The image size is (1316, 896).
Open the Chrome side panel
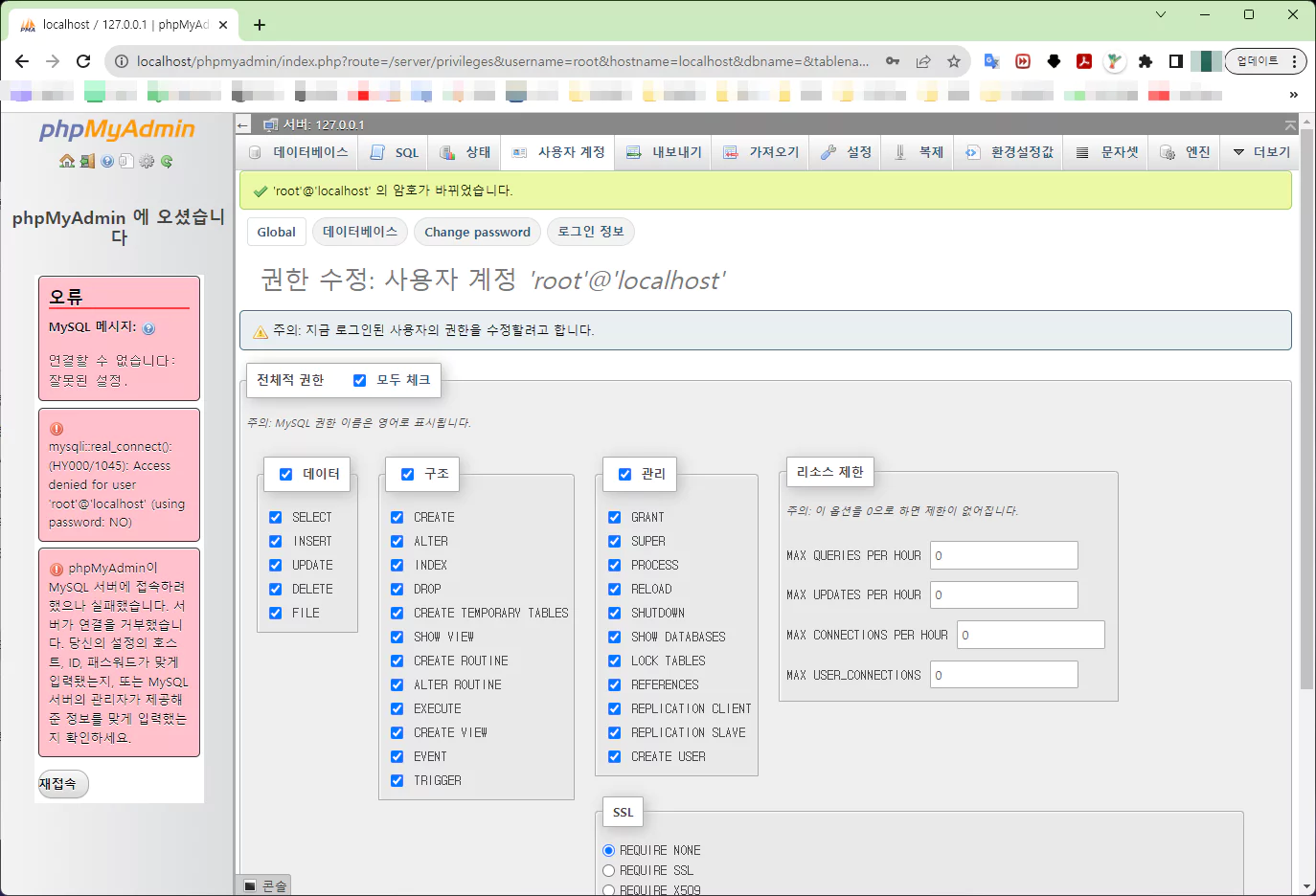[x=1176, y=61]
